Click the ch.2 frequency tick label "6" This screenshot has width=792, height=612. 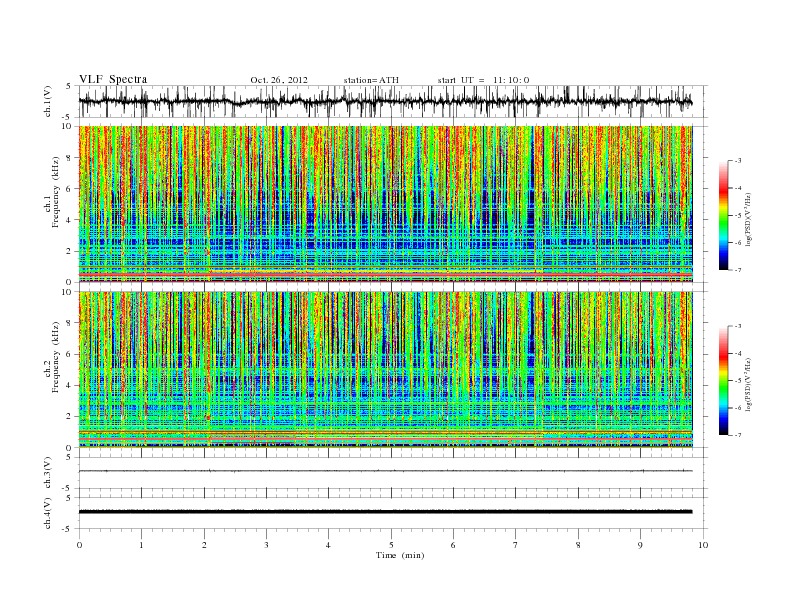tap(70, 354)
